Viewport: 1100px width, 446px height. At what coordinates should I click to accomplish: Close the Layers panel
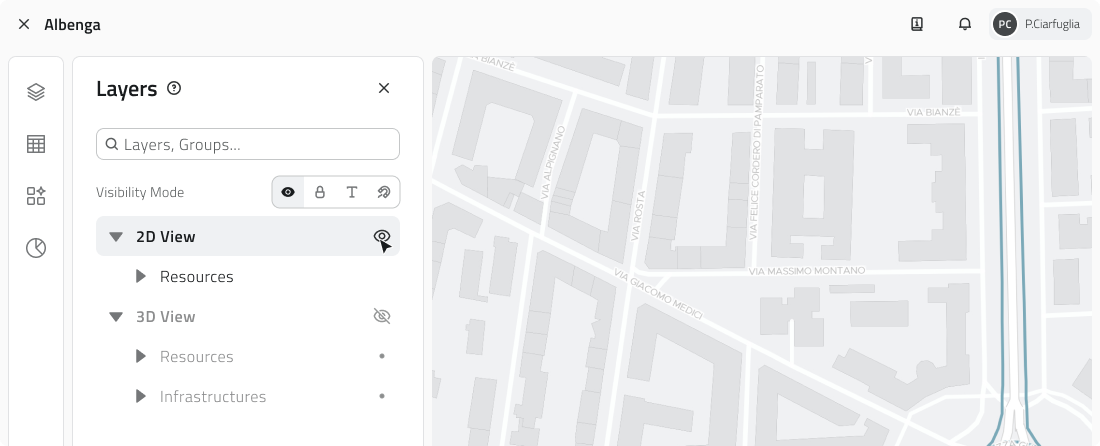pyautogui.click(x=383, y=89)
